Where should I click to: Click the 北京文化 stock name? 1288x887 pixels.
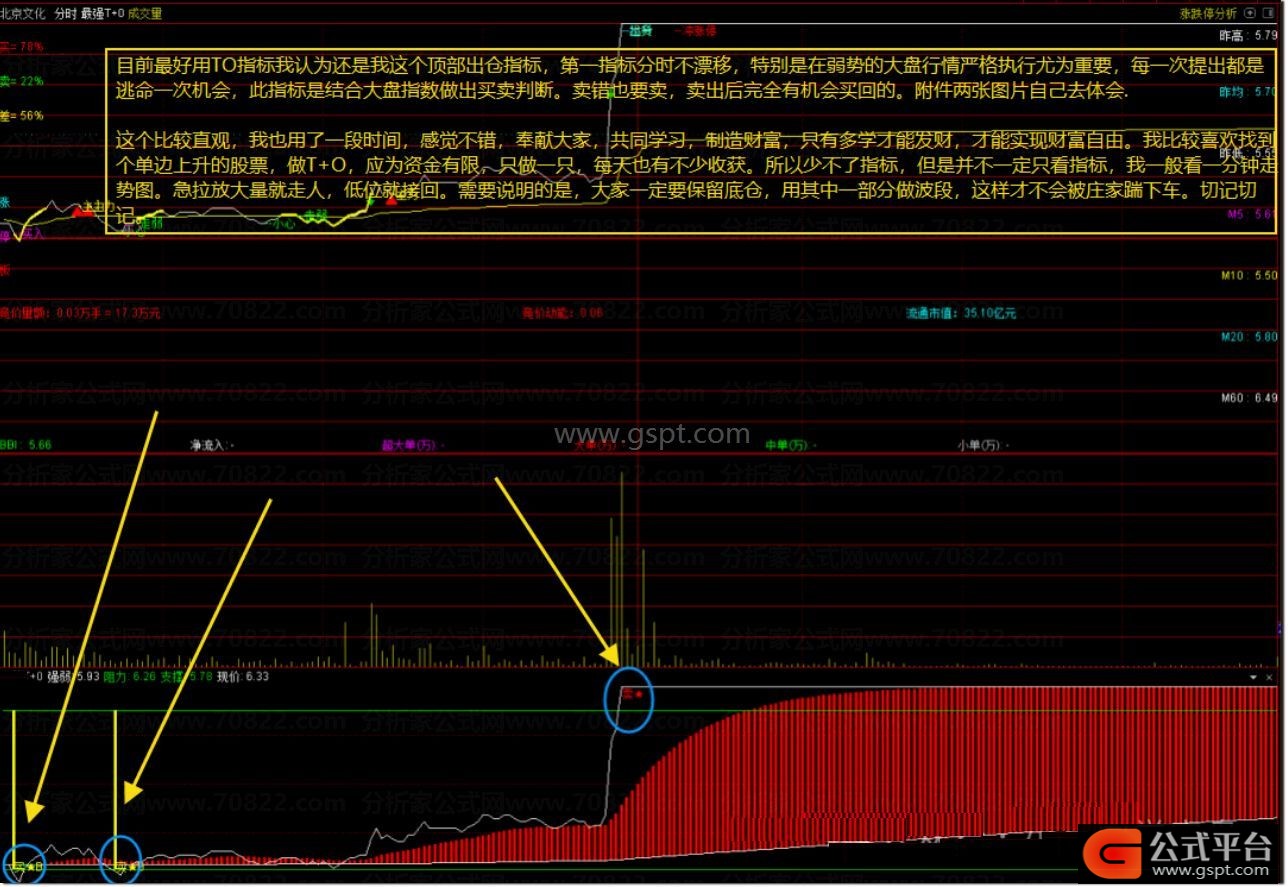coord(24,14)
